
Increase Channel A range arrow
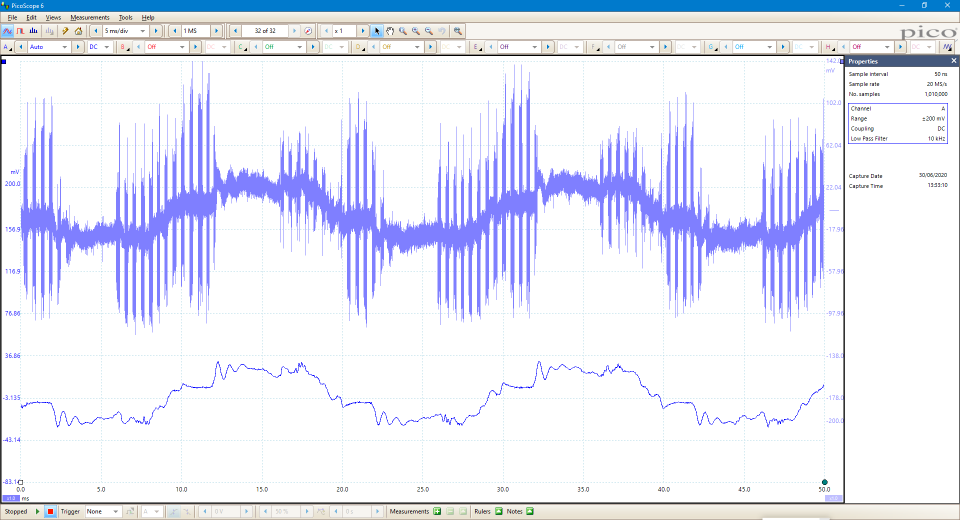tap(77, 47)
